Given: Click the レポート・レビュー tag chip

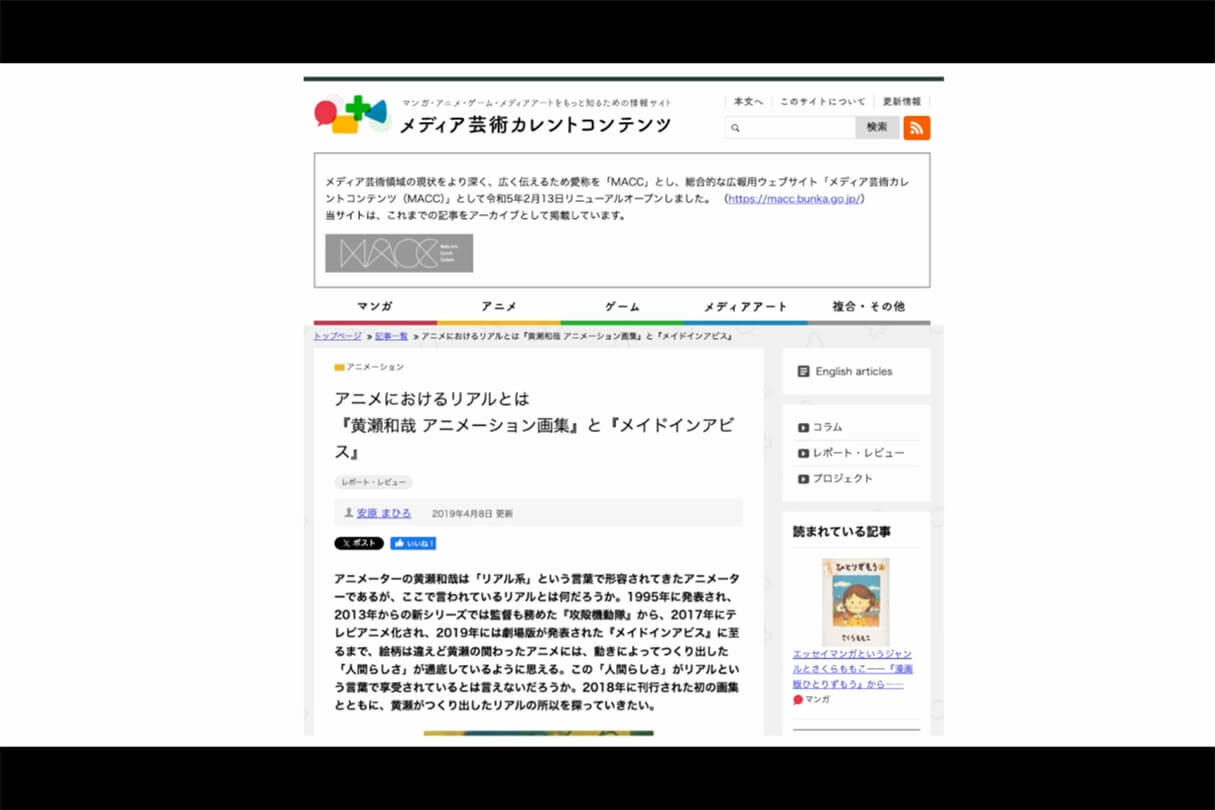Looking at the screenshot, I should point(373,481).
